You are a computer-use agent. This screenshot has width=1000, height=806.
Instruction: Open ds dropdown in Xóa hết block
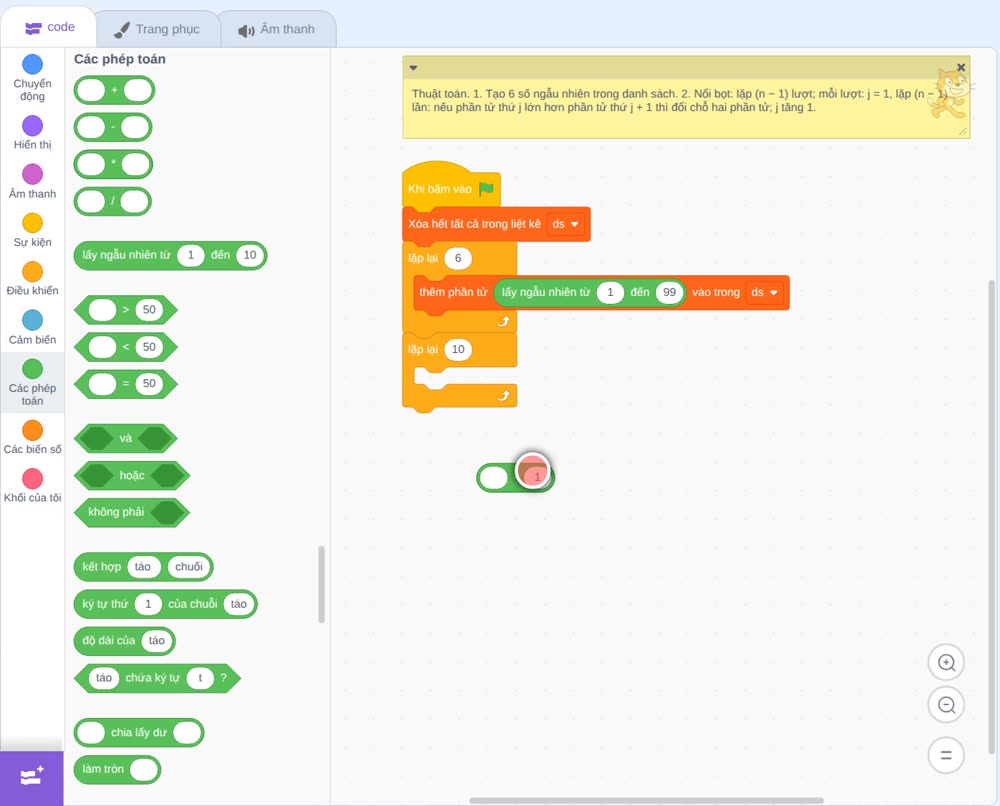tap(566, 224)
